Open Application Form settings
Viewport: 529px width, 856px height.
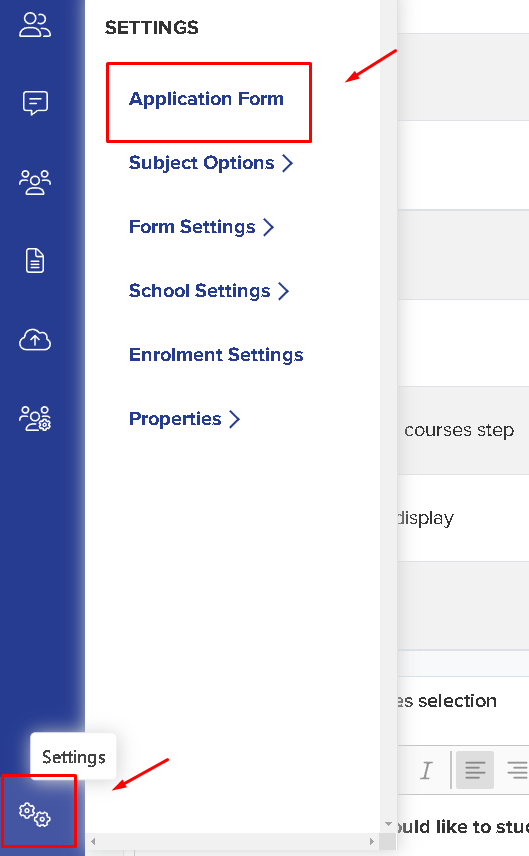(x=206, y=99)
